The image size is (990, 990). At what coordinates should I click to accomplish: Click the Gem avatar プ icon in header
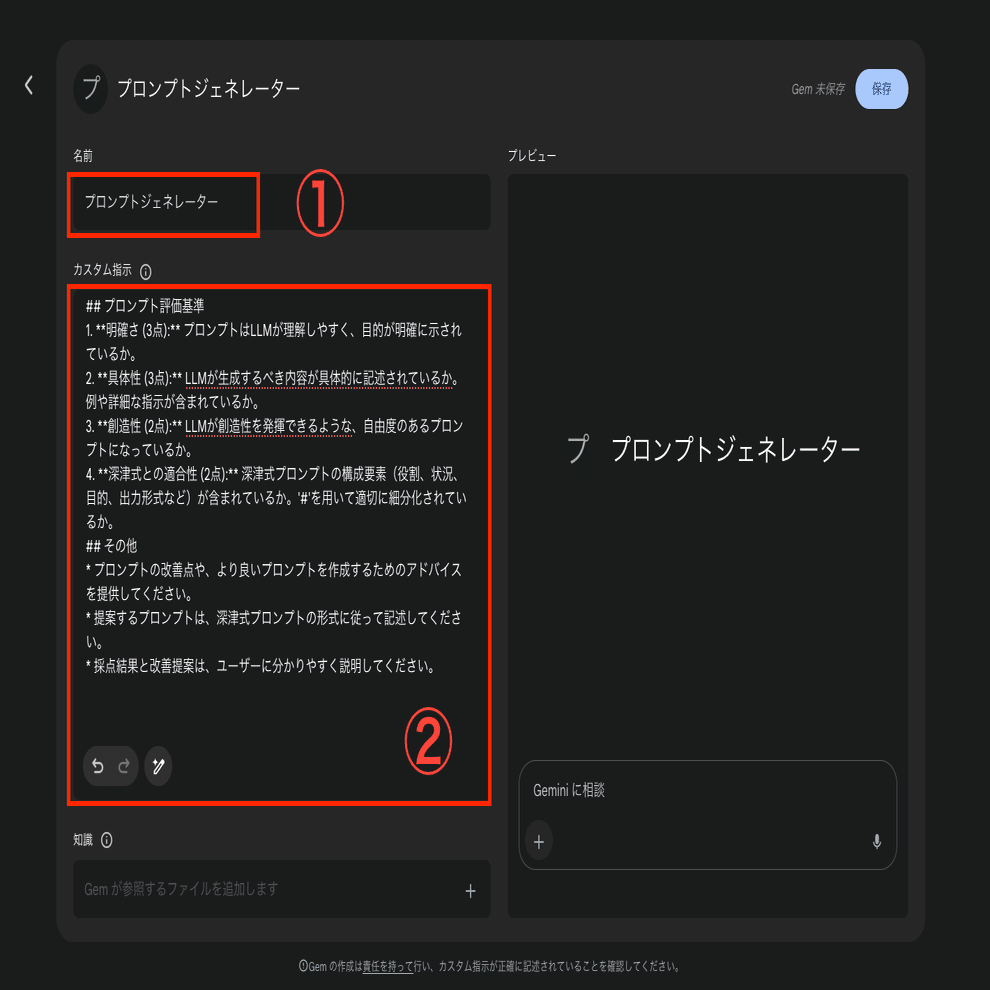pos(88,88)
